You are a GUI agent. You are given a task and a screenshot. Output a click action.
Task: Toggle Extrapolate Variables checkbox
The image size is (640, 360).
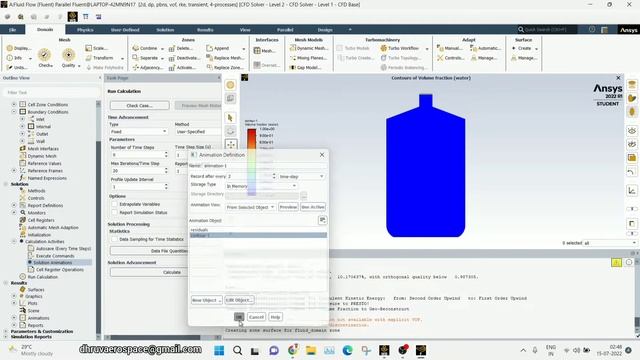[x=115, y=204]
